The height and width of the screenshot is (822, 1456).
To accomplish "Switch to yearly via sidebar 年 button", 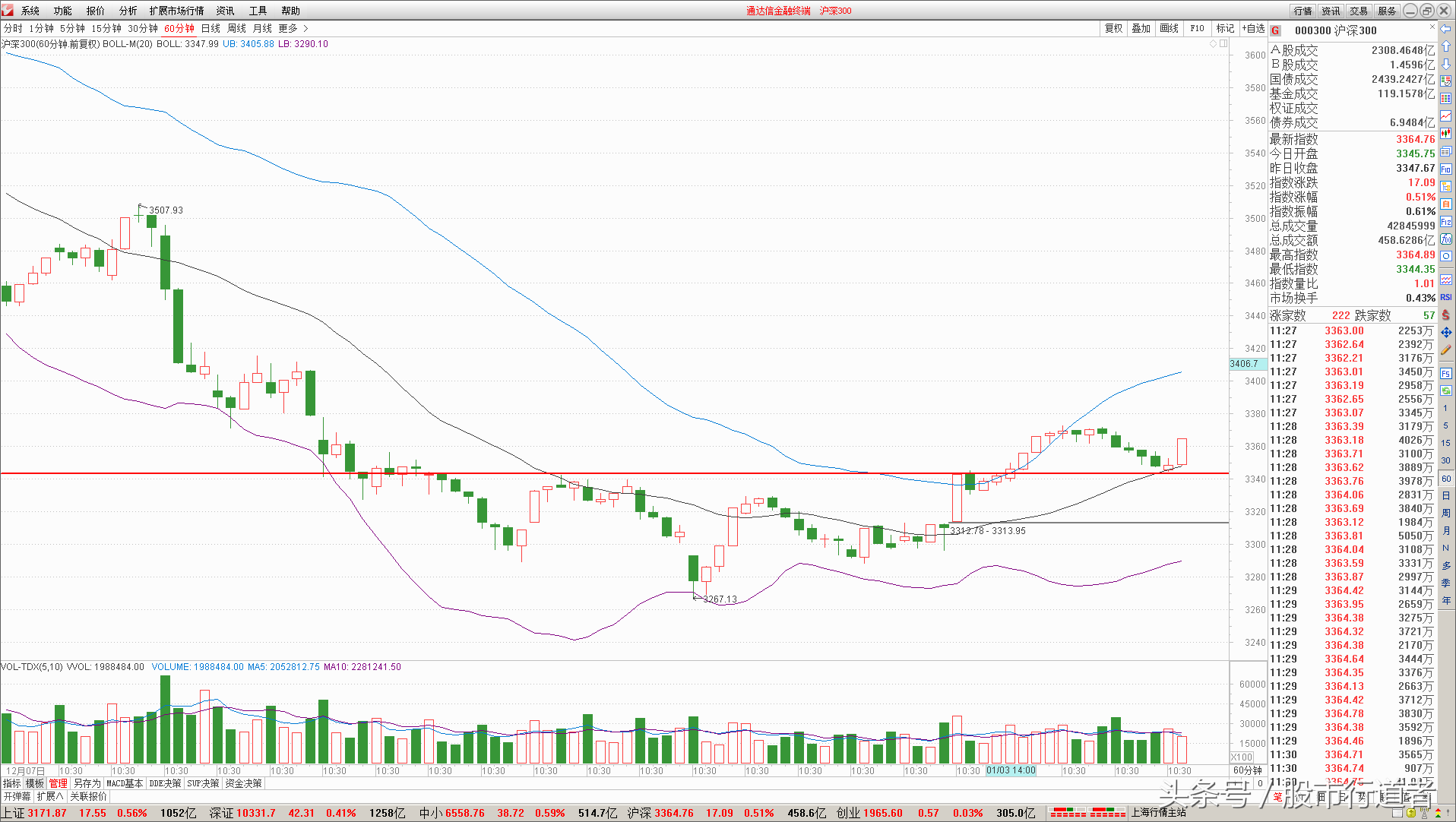I will coord(1445,601).
